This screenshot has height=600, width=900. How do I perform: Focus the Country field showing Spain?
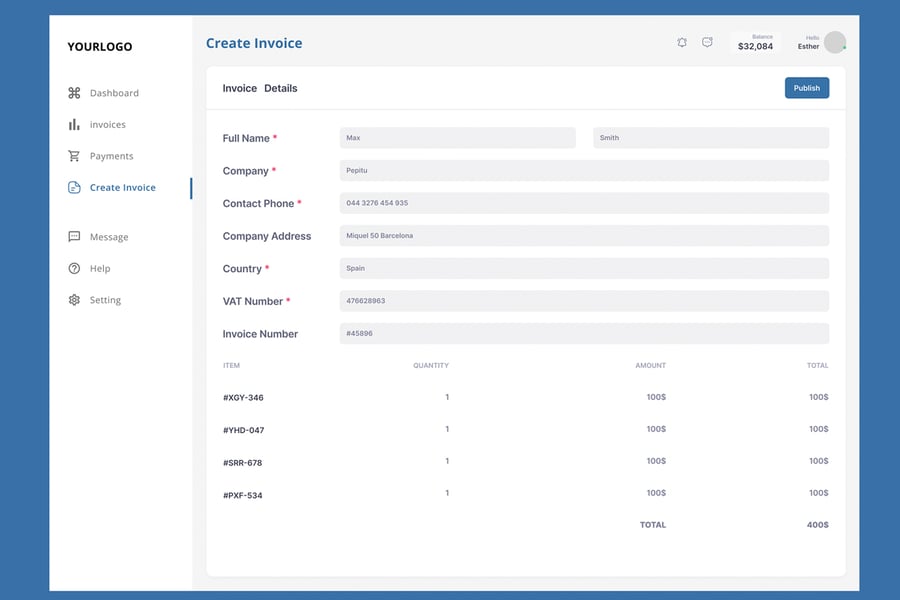[x=584, y=269]
